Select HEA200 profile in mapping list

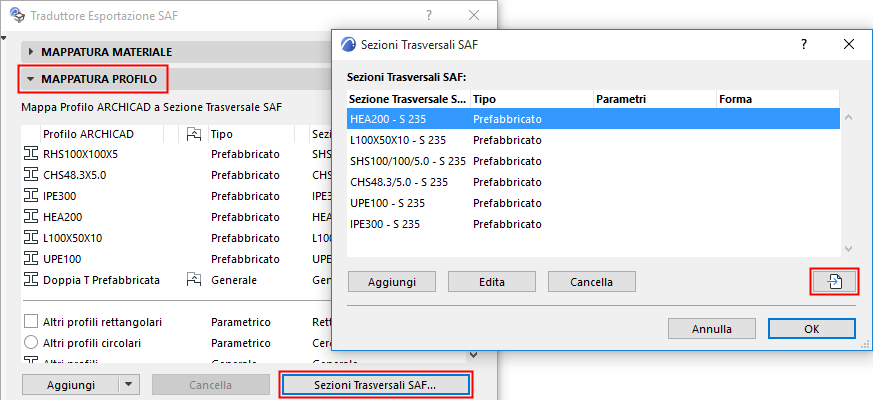coord(177,217)
